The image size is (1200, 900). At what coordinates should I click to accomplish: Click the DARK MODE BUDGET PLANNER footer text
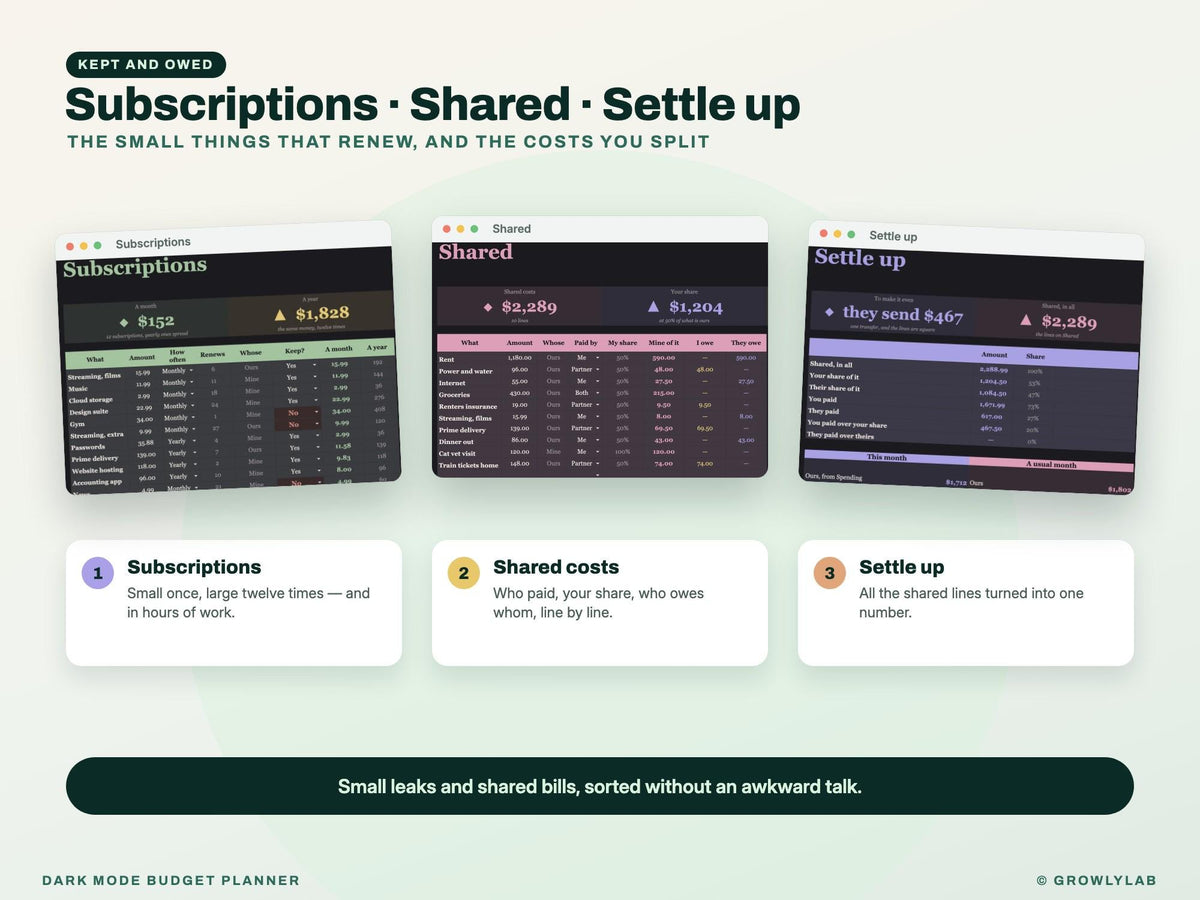point(171,881)
